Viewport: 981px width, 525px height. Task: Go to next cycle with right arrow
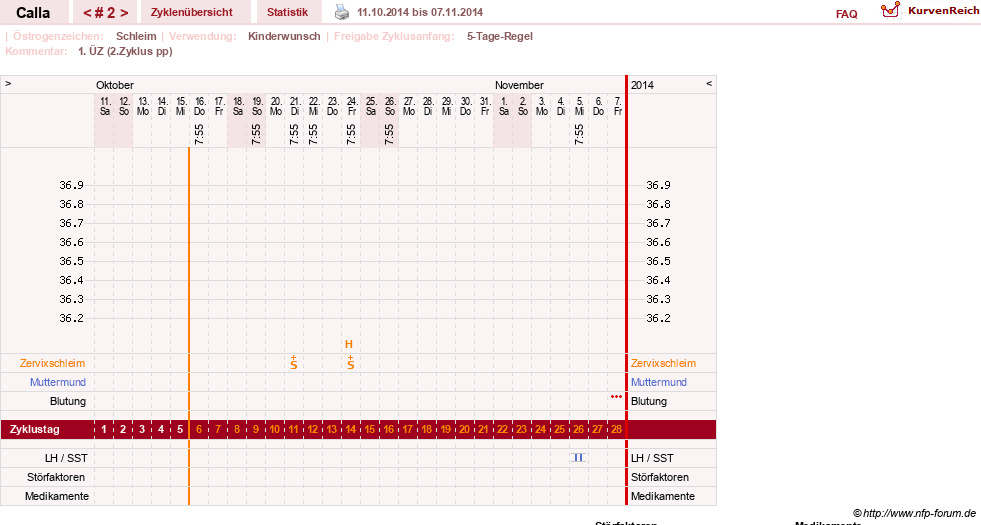coord(124,13)
